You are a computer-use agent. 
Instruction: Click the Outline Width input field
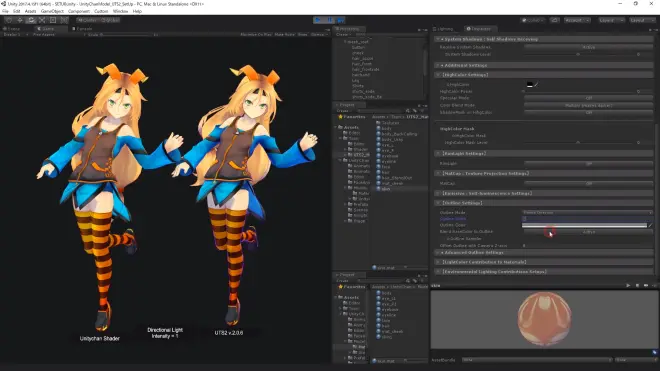588,219
